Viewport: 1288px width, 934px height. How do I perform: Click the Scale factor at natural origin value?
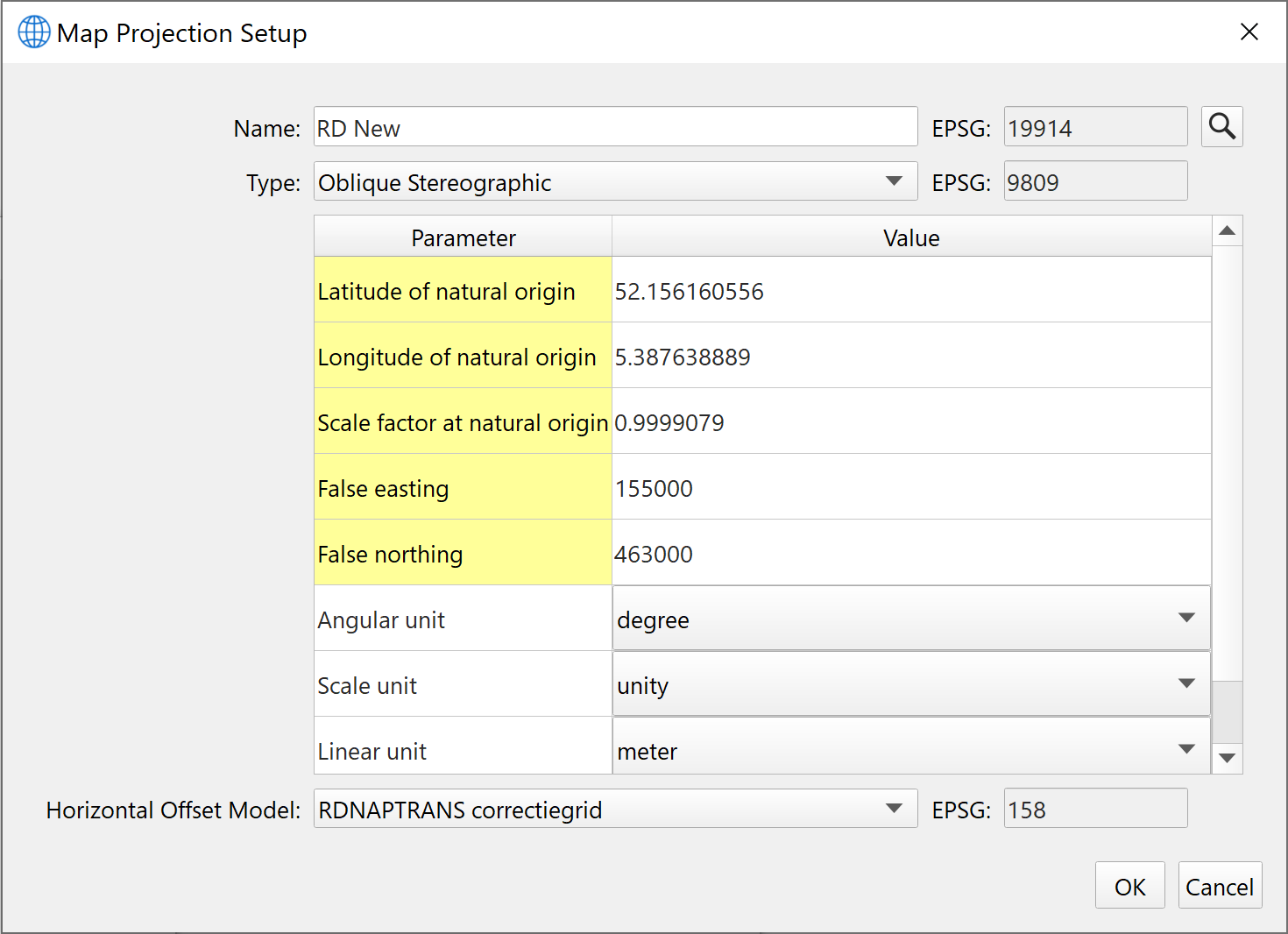909,422
